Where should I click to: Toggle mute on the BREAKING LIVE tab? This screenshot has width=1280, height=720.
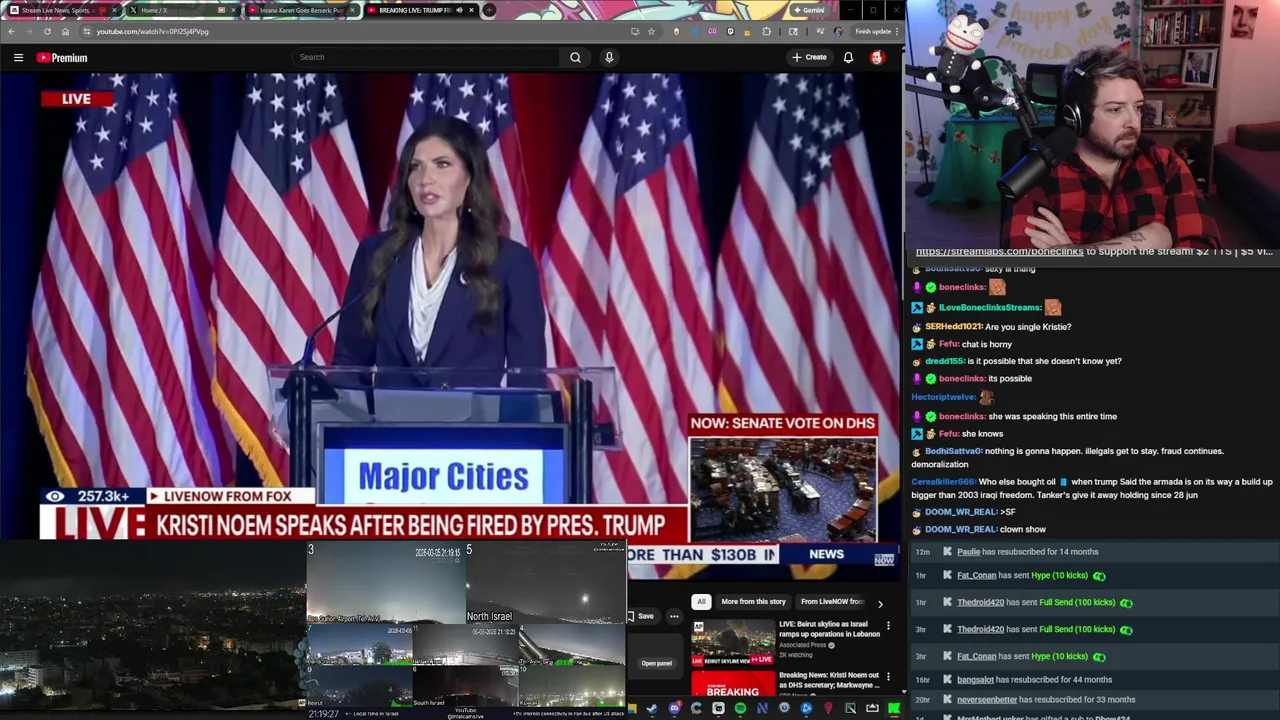tap(459, 10)
